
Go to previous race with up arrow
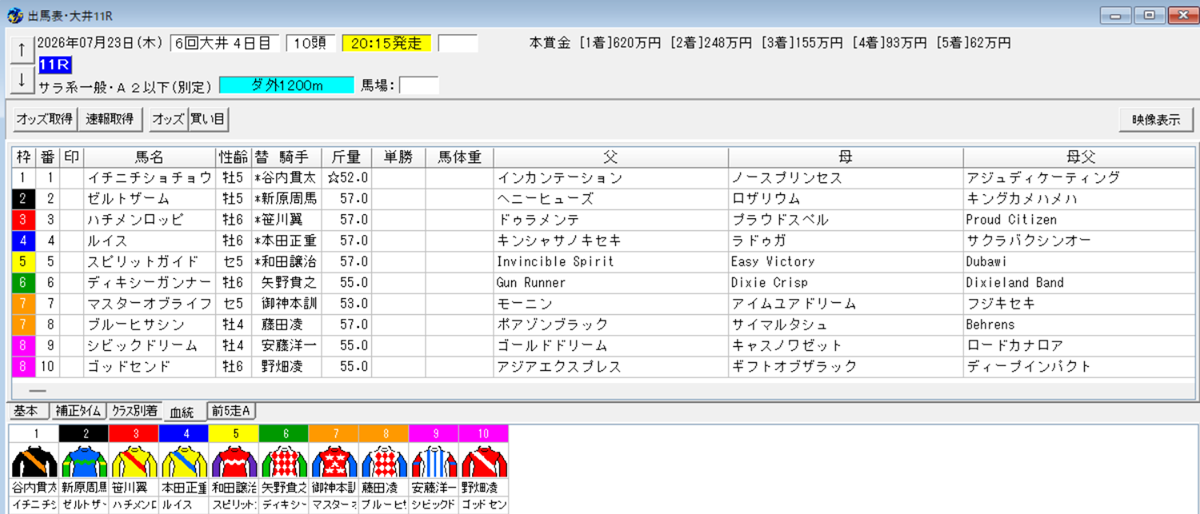21,49
